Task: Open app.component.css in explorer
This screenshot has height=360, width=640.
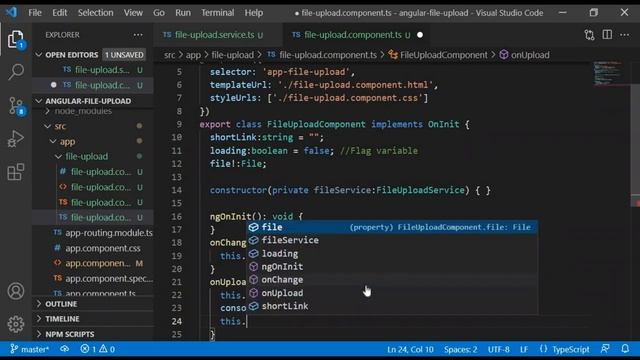Action: click(x=102, y=248)
